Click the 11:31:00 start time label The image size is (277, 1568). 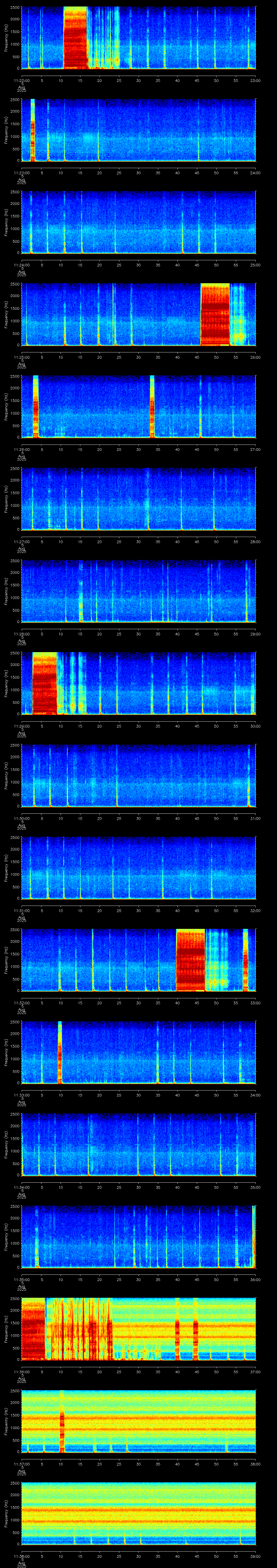21,910
